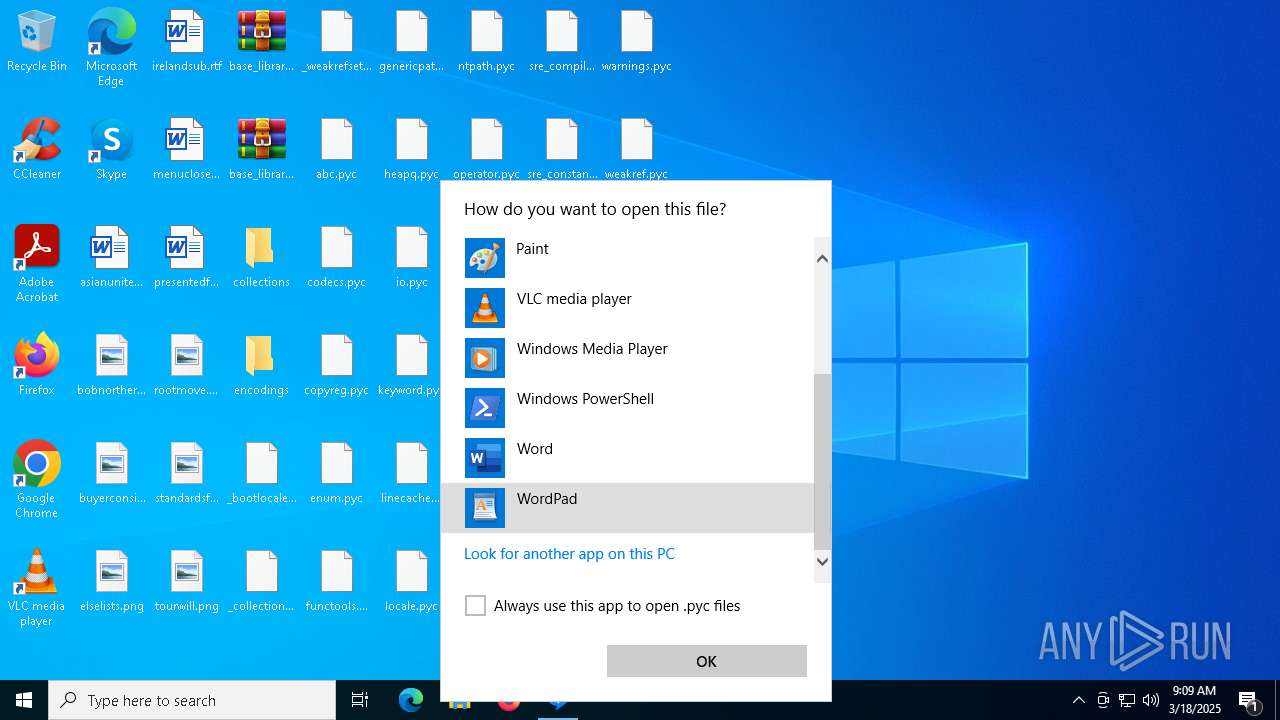
Task: Confirm with the OK button
Action: point(707,661)
